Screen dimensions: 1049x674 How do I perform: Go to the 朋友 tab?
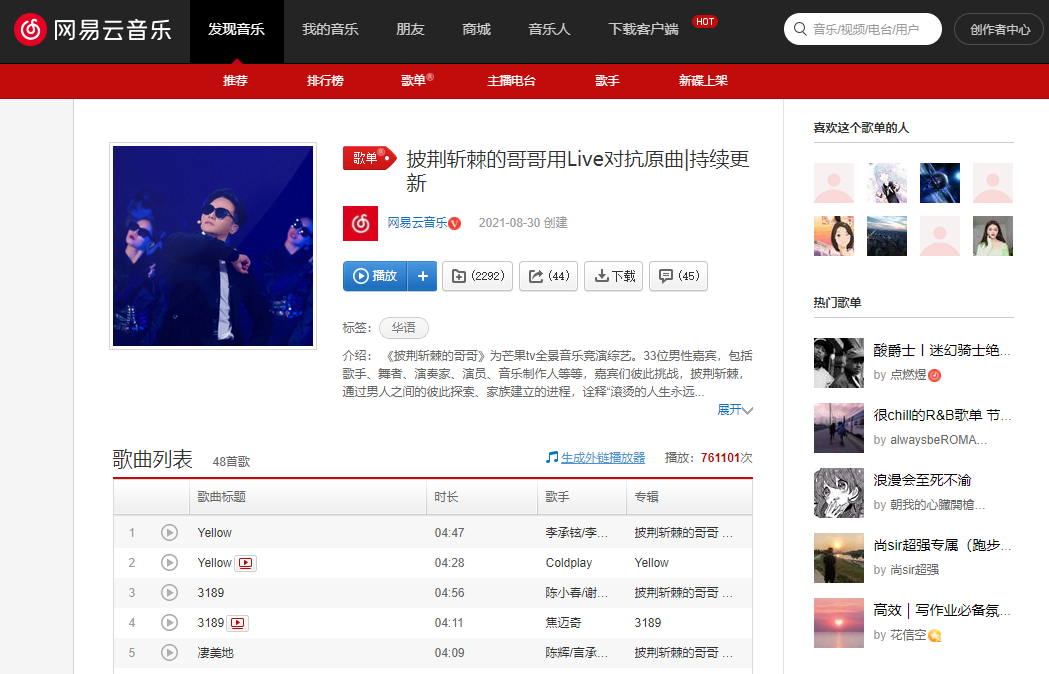click(x=410, y=30)
